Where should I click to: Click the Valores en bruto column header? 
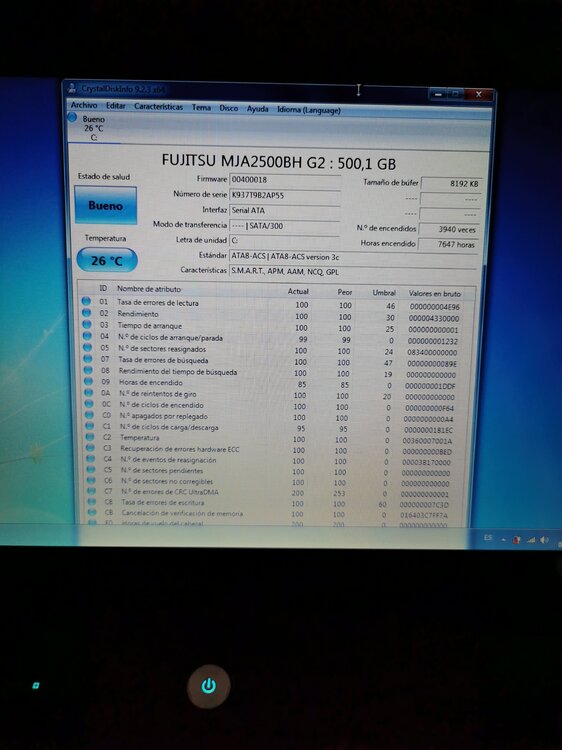[434, 293]
